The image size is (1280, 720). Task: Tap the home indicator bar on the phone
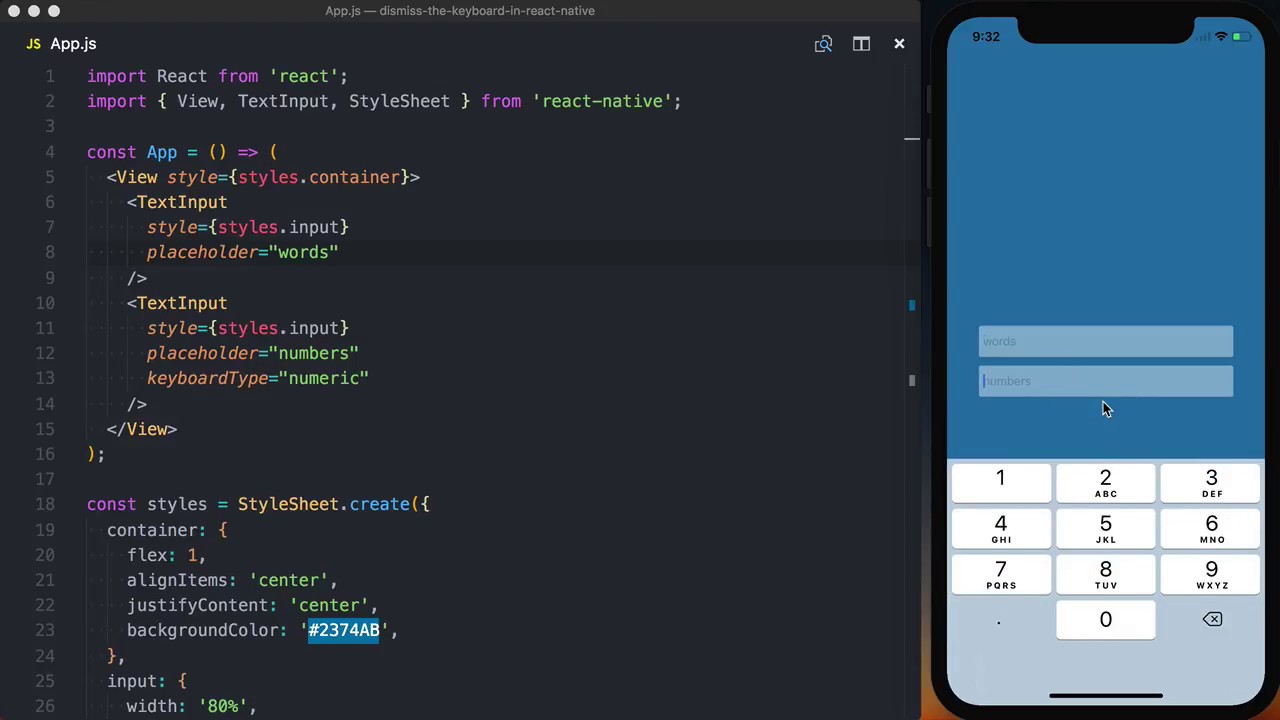click(x=1105, y=694)
